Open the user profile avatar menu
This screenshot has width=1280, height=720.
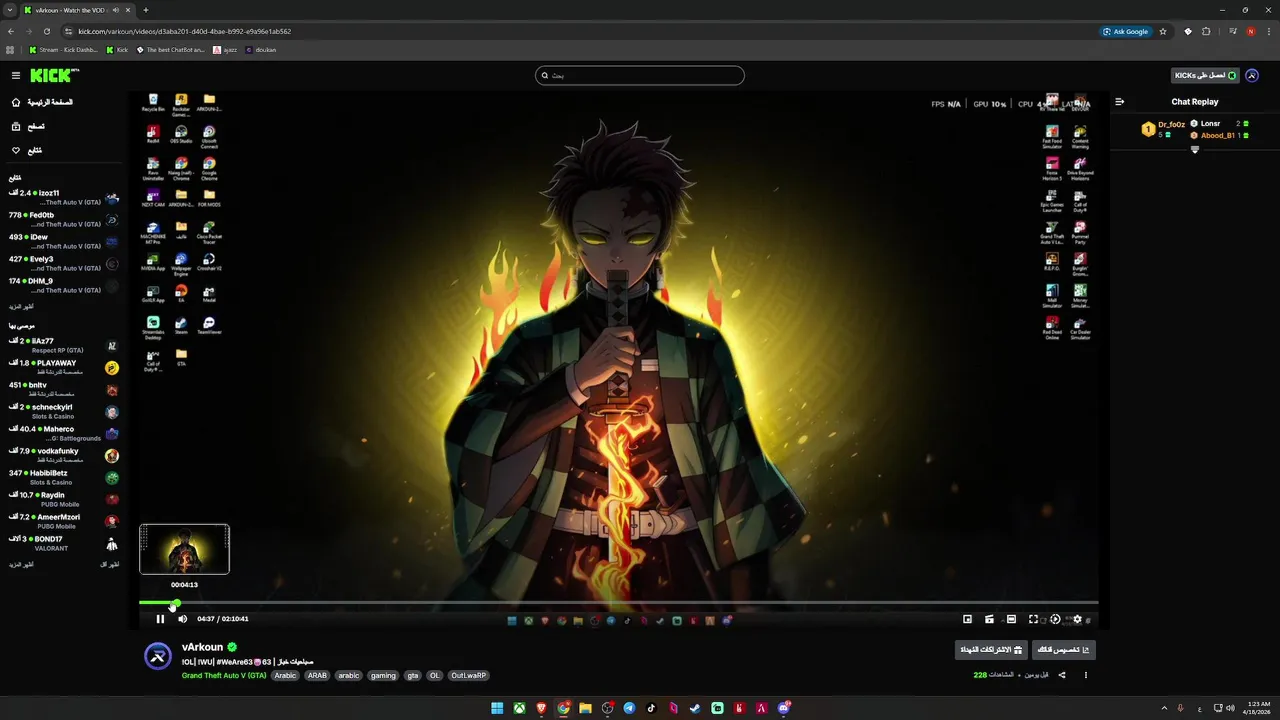(1252, 75)
